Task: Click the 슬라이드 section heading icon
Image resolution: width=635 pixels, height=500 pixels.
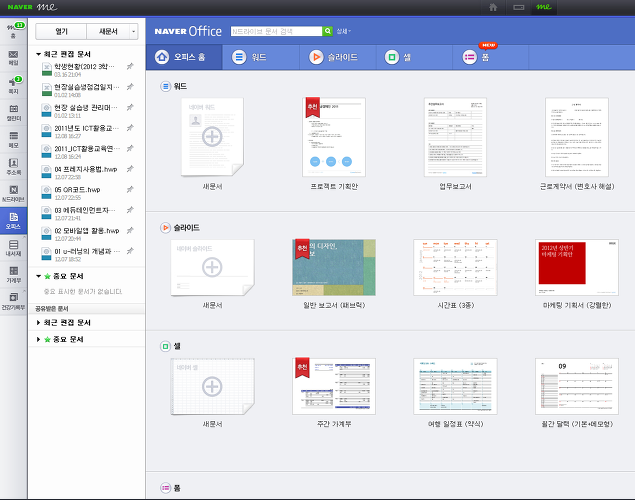Action: [165, 228]
